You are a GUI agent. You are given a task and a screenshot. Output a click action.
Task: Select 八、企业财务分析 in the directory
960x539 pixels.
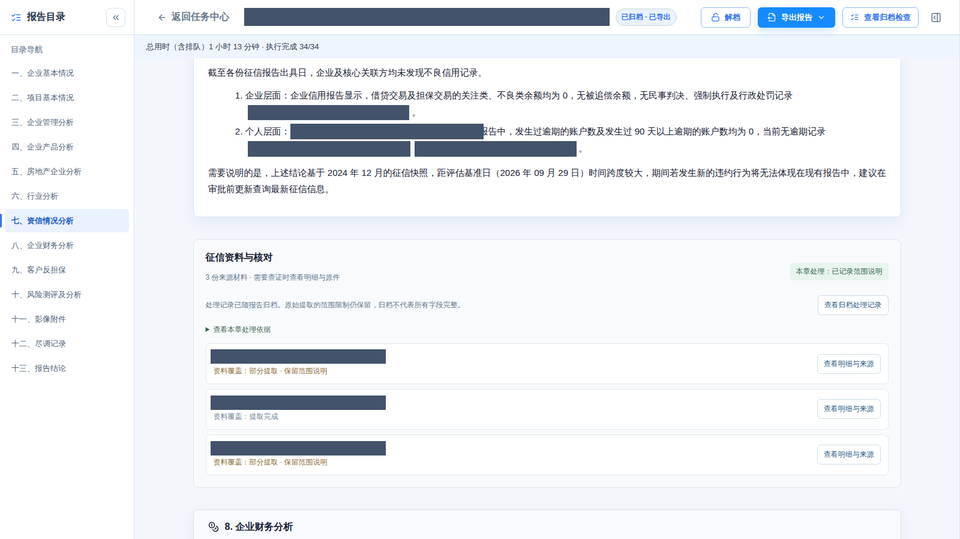click(67, 245)
